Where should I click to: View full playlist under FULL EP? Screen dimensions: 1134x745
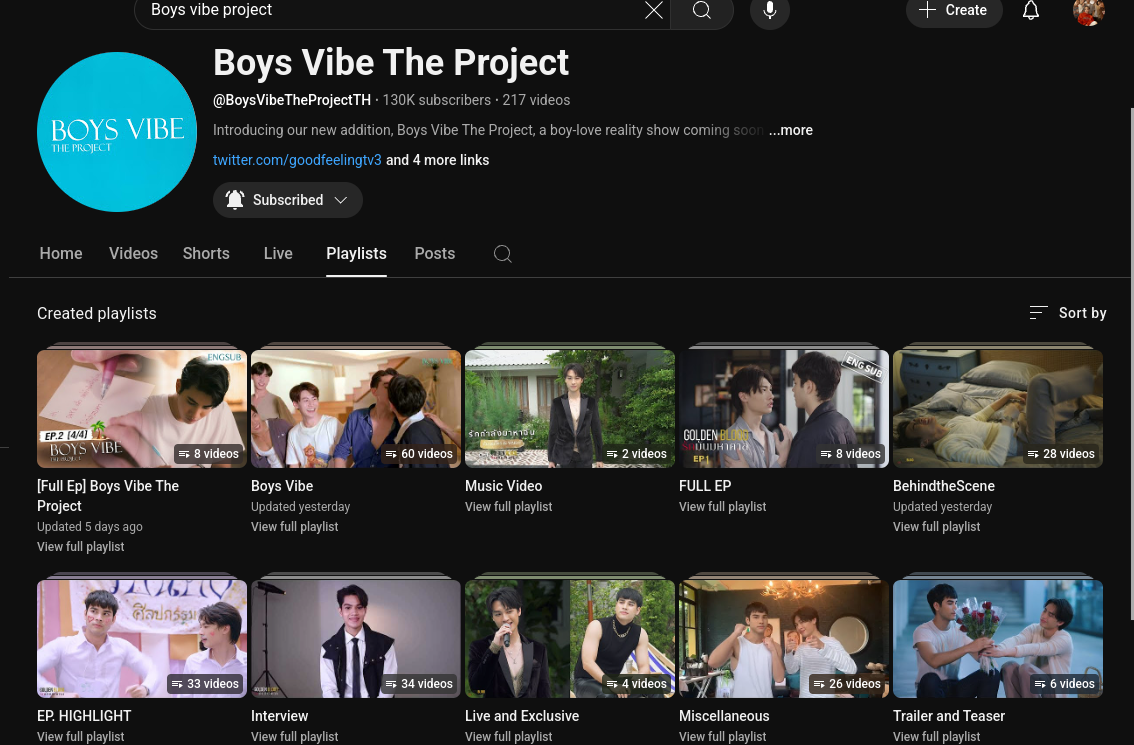coord(722,506)
